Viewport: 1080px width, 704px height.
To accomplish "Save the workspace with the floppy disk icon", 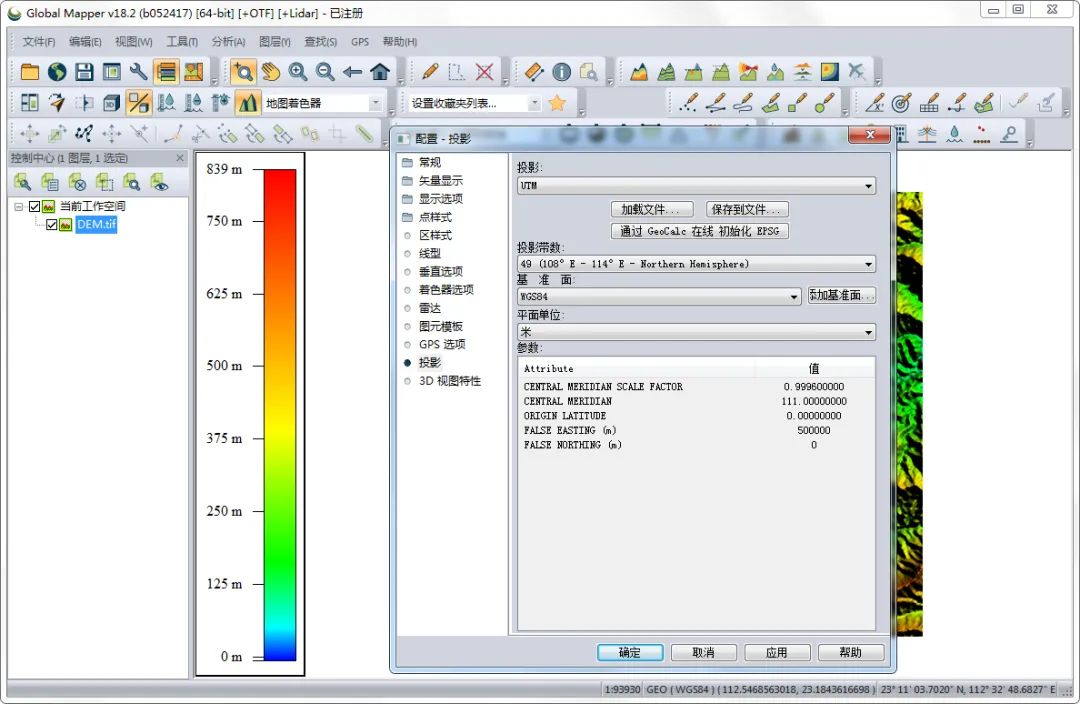I will (84, 72).
